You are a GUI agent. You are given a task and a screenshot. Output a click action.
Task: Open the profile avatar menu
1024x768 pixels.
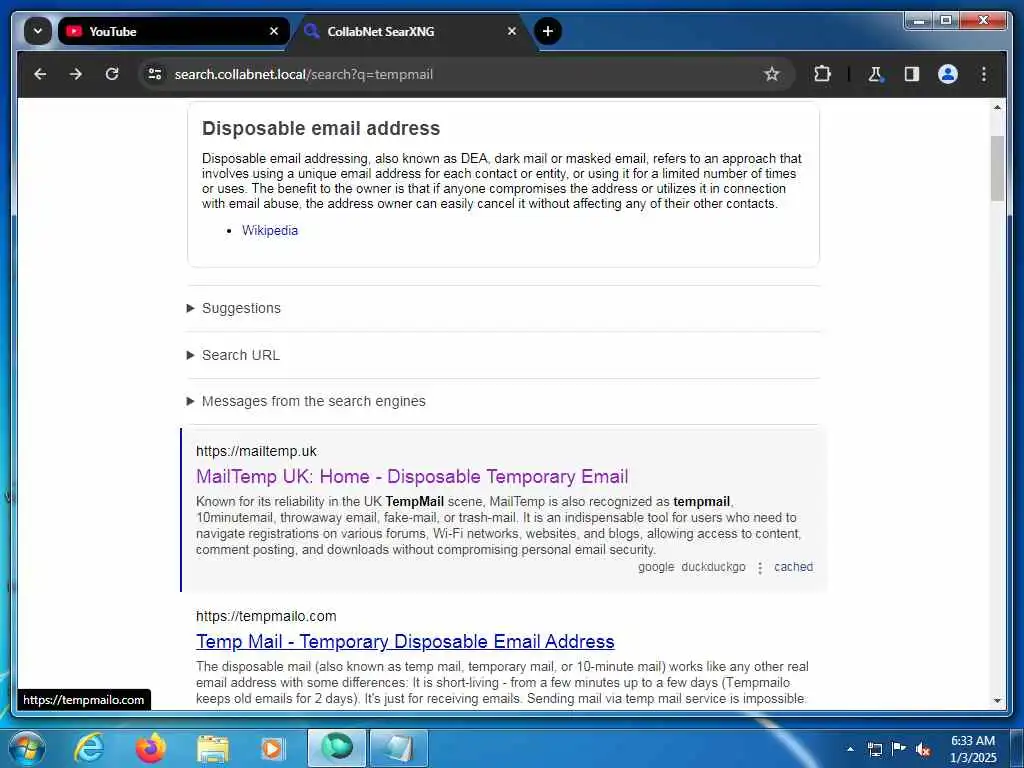click(x=948, y=74)
